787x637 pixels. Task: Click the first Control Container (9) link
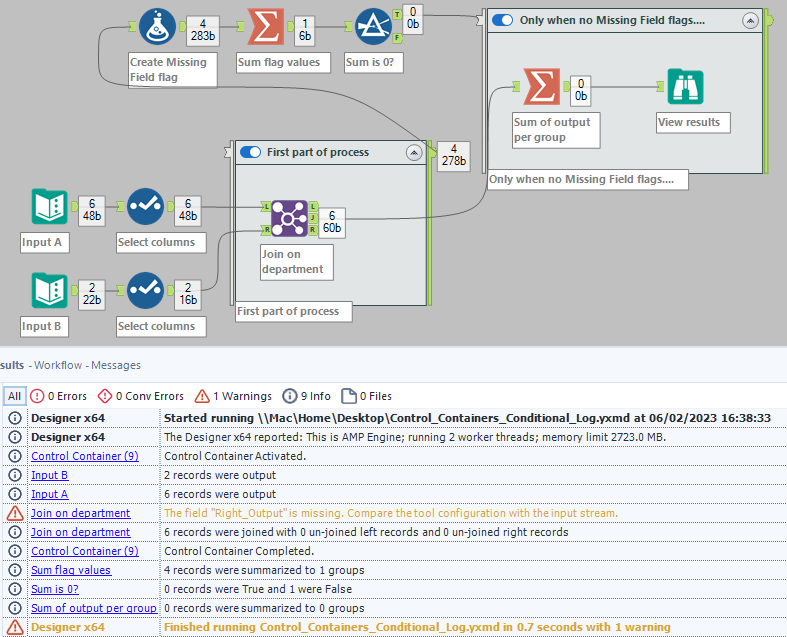(84, 456)
